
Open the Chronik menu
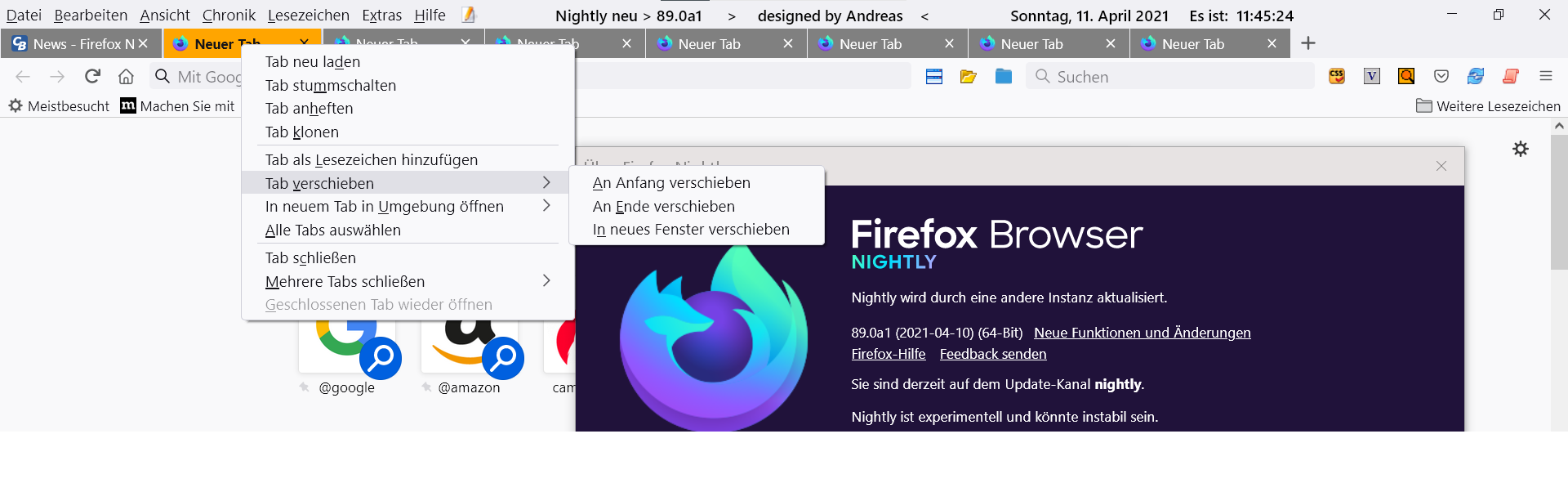point(229,16)
